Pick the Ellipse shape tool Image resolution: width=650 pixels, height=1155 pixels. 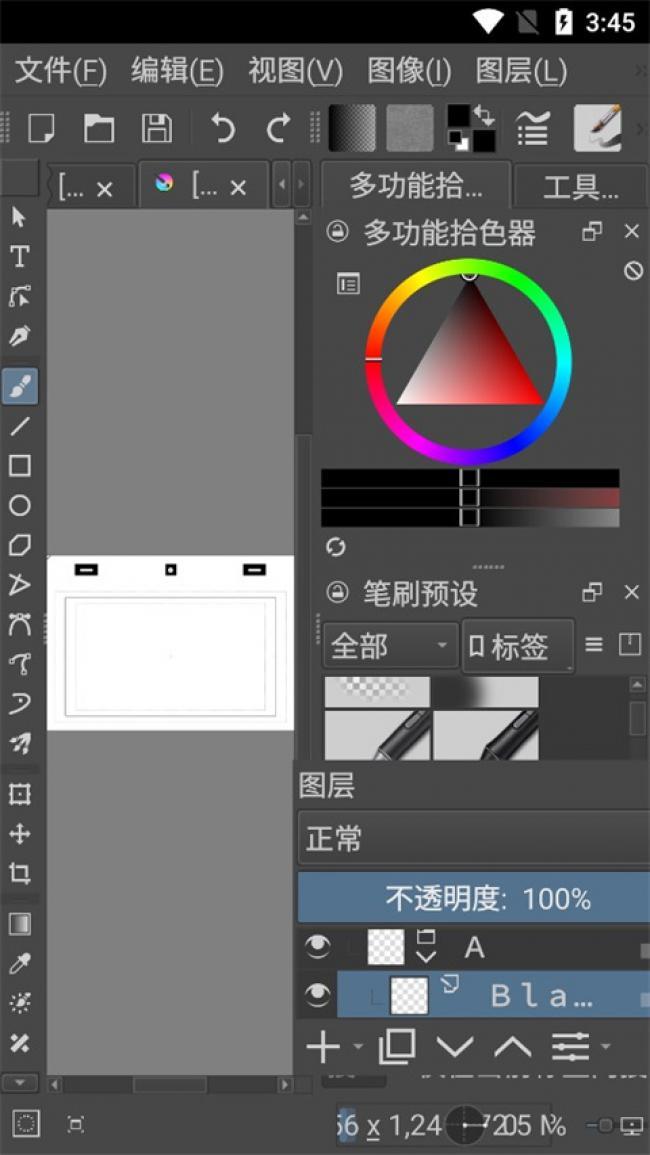19,506
